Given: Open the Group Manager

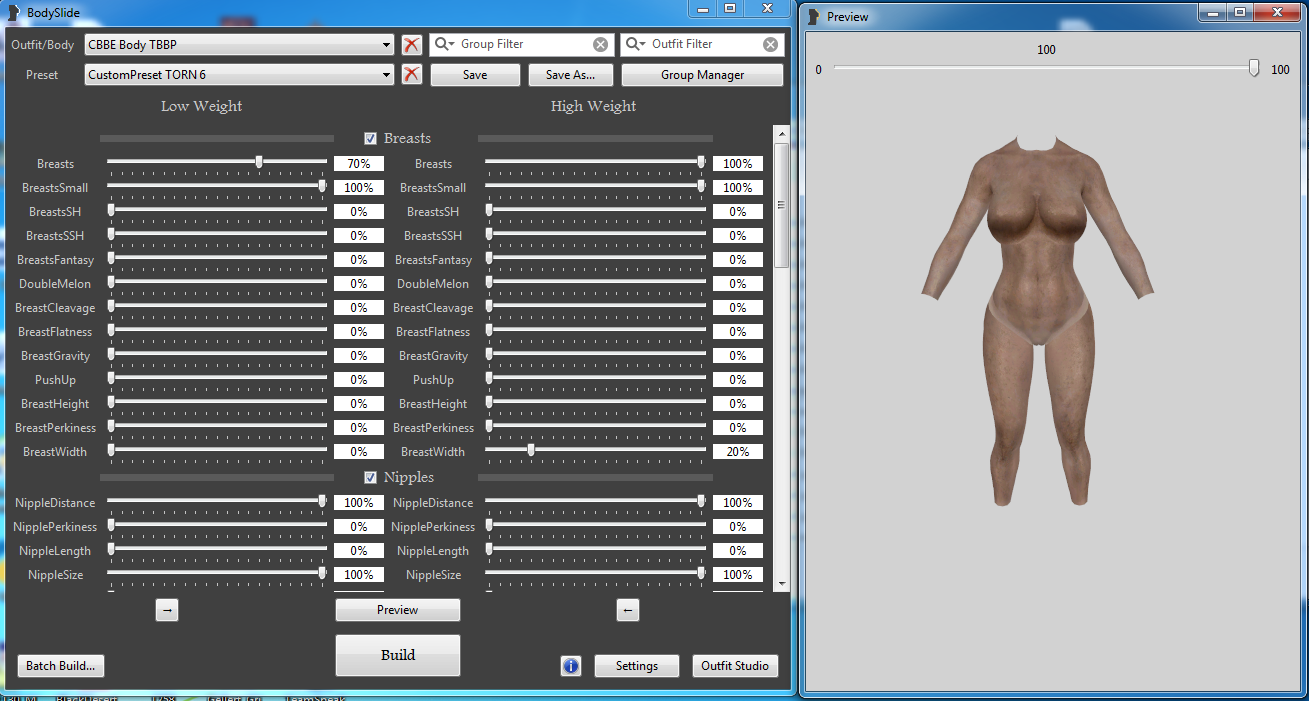Looking at the screenshot, I should pyautogui.click(x=702, y=75).
